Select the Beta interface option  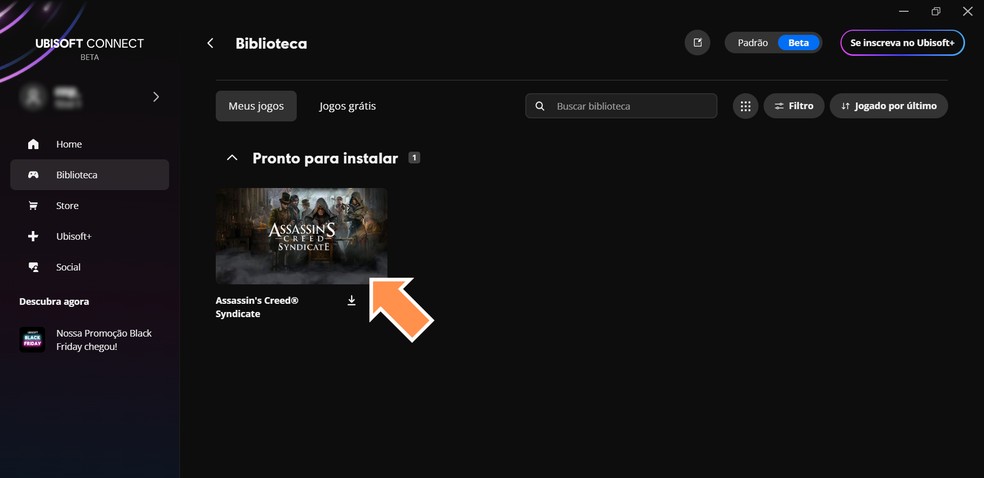tap(798, 43)
